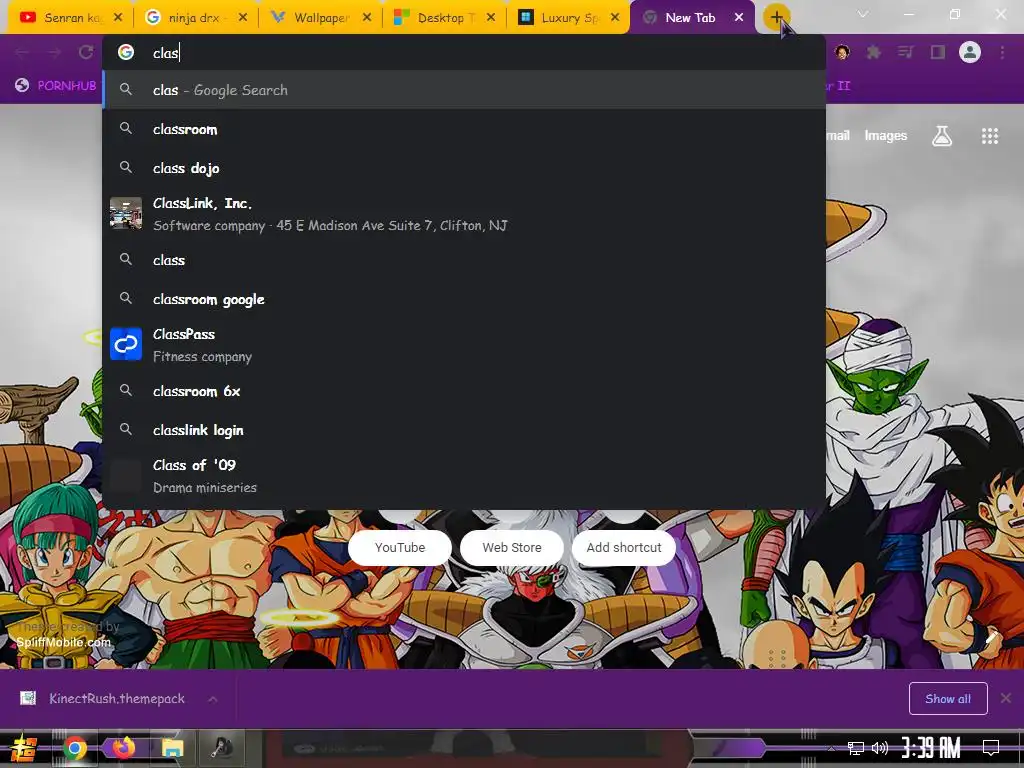Go back with the back arrow
This screenshot has height=768, width=1024.
click(x=23, y=52)
